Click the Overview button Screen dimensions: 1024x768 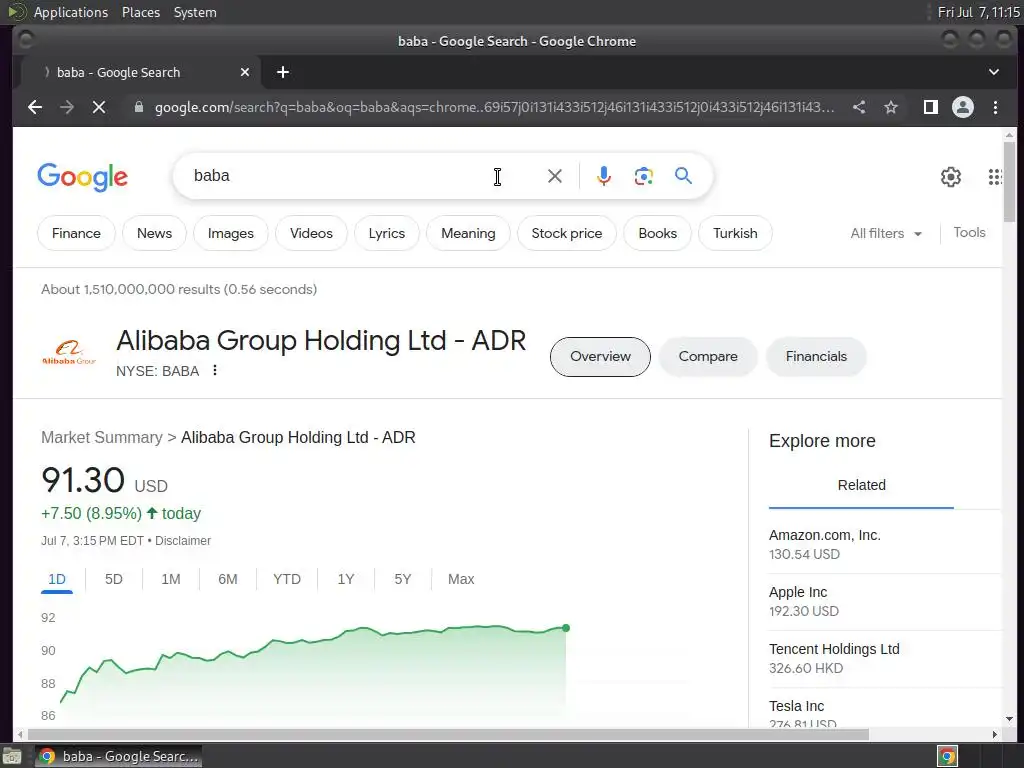(600, 357)
